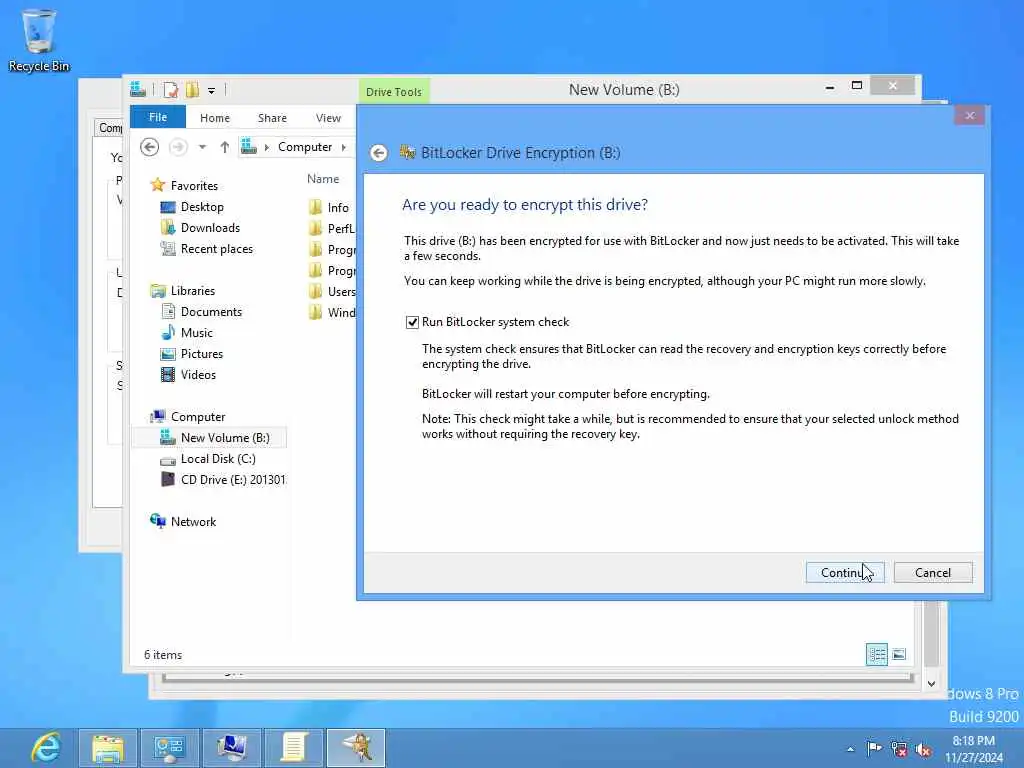
Task: Open the Quick Access Toolbar Properties icon
Action: [170, 89]
